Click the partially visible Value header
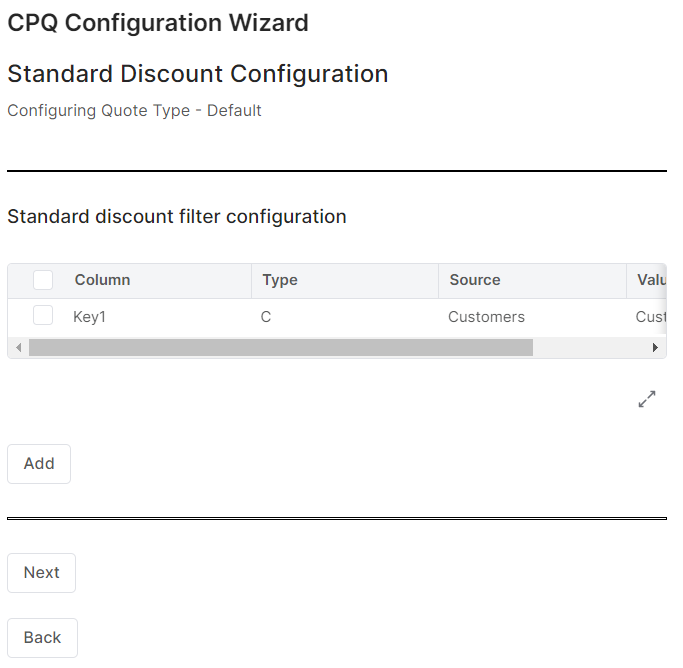The height and width of the screenshot is (668, 683). point(650,280)
